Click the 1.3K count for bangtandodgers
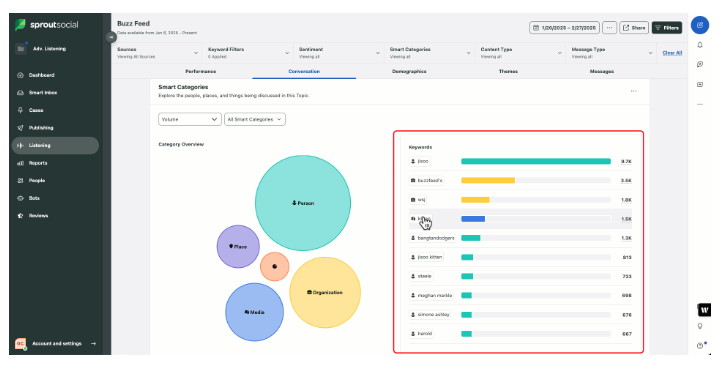 (x=626, y=238)
